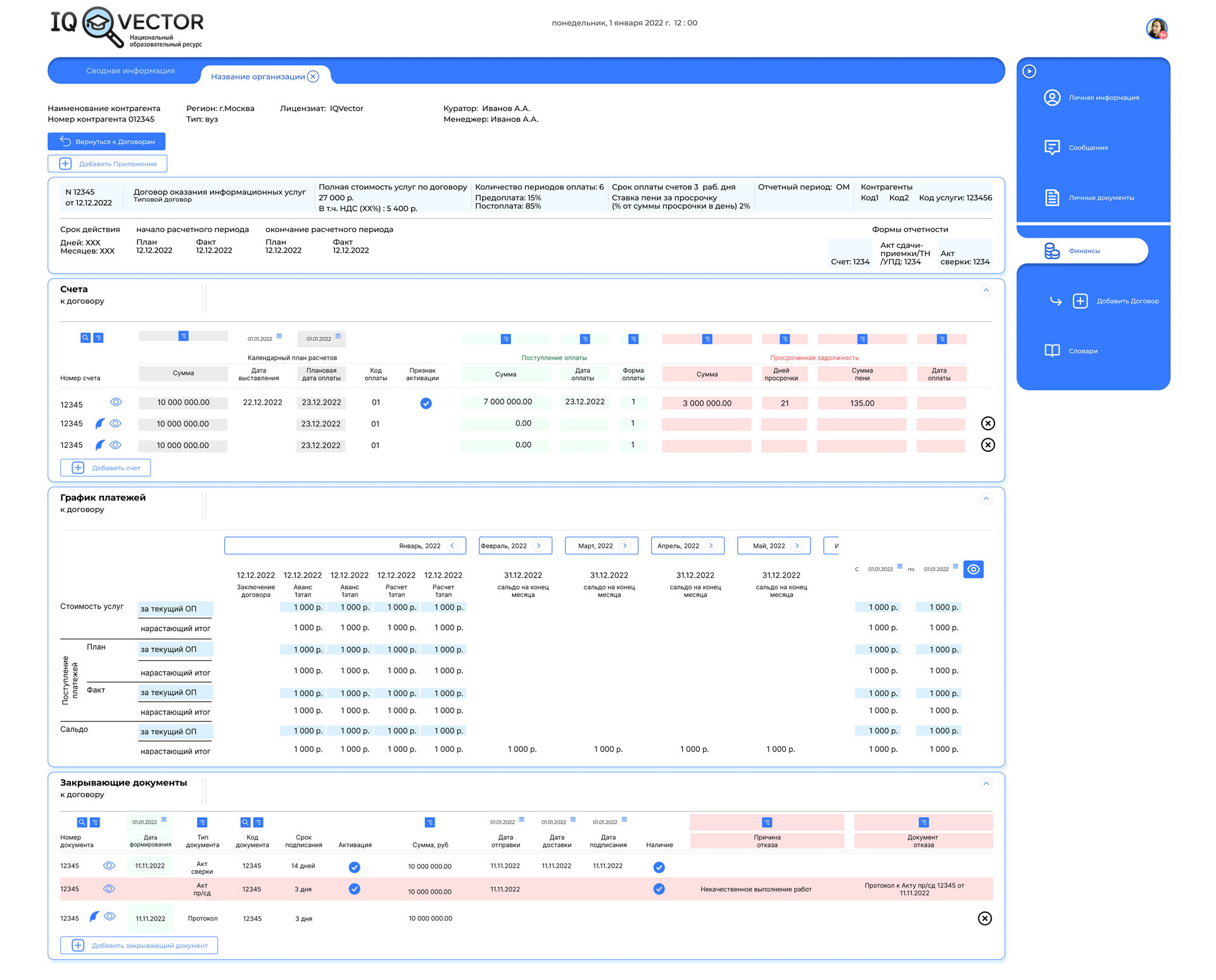
Task: Open the filter icon above Тип документа
Action: pos(202,822)
